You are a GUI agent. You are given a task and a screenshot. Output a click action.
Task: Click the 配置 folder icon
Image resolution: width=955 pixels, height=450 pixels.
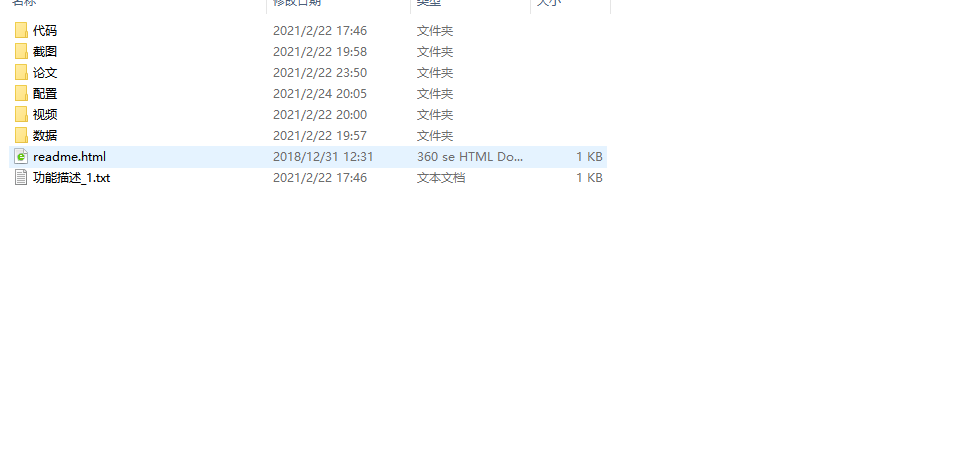(21, 93)
